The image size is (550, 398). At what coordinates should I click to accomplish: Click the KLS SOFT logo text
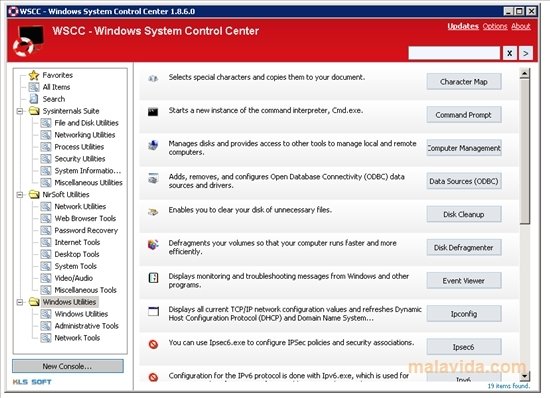coord(32,382)
